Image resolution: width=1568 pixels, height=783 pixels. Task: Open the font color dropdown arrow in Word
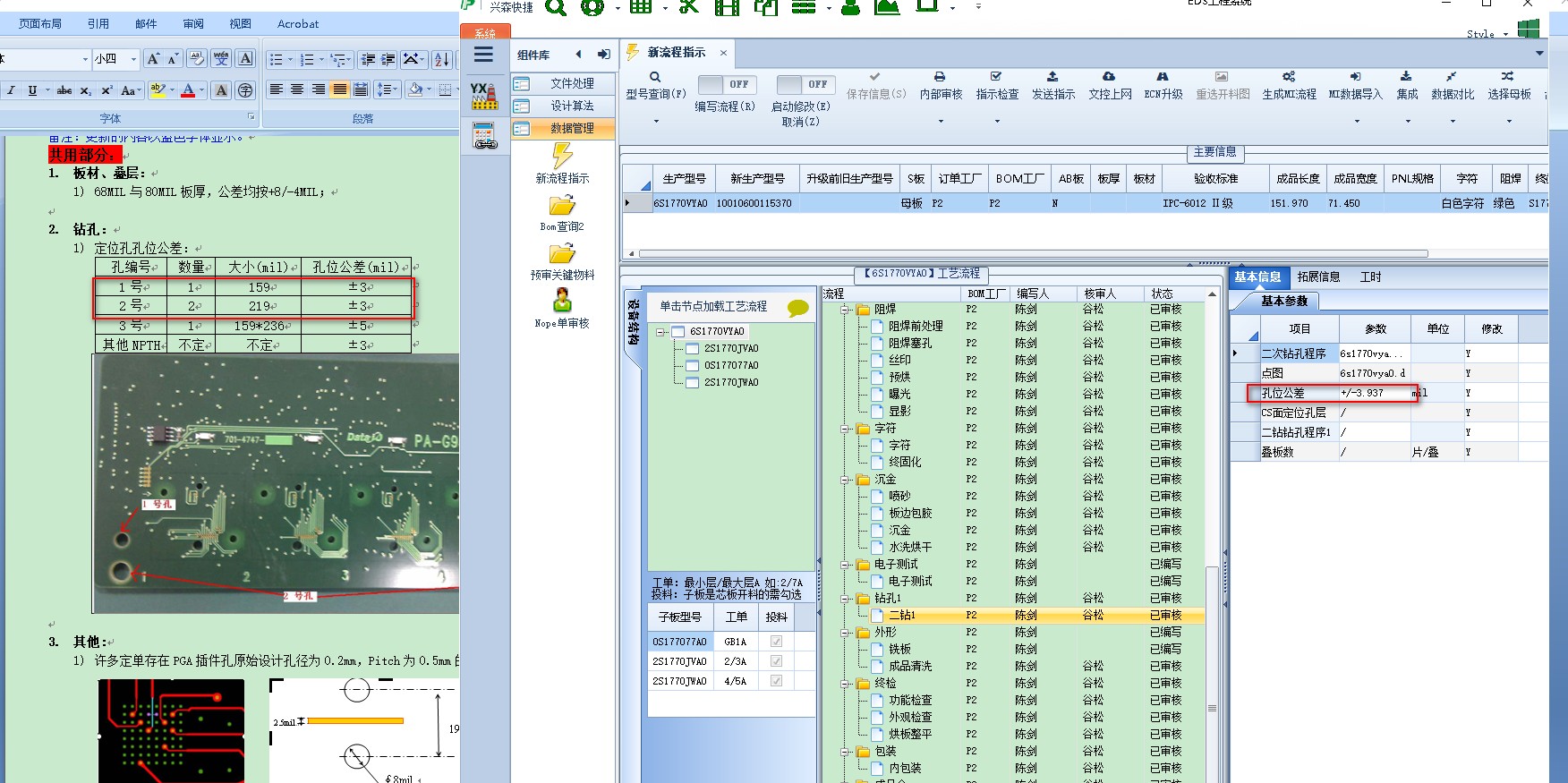click(x=201, y=90)
